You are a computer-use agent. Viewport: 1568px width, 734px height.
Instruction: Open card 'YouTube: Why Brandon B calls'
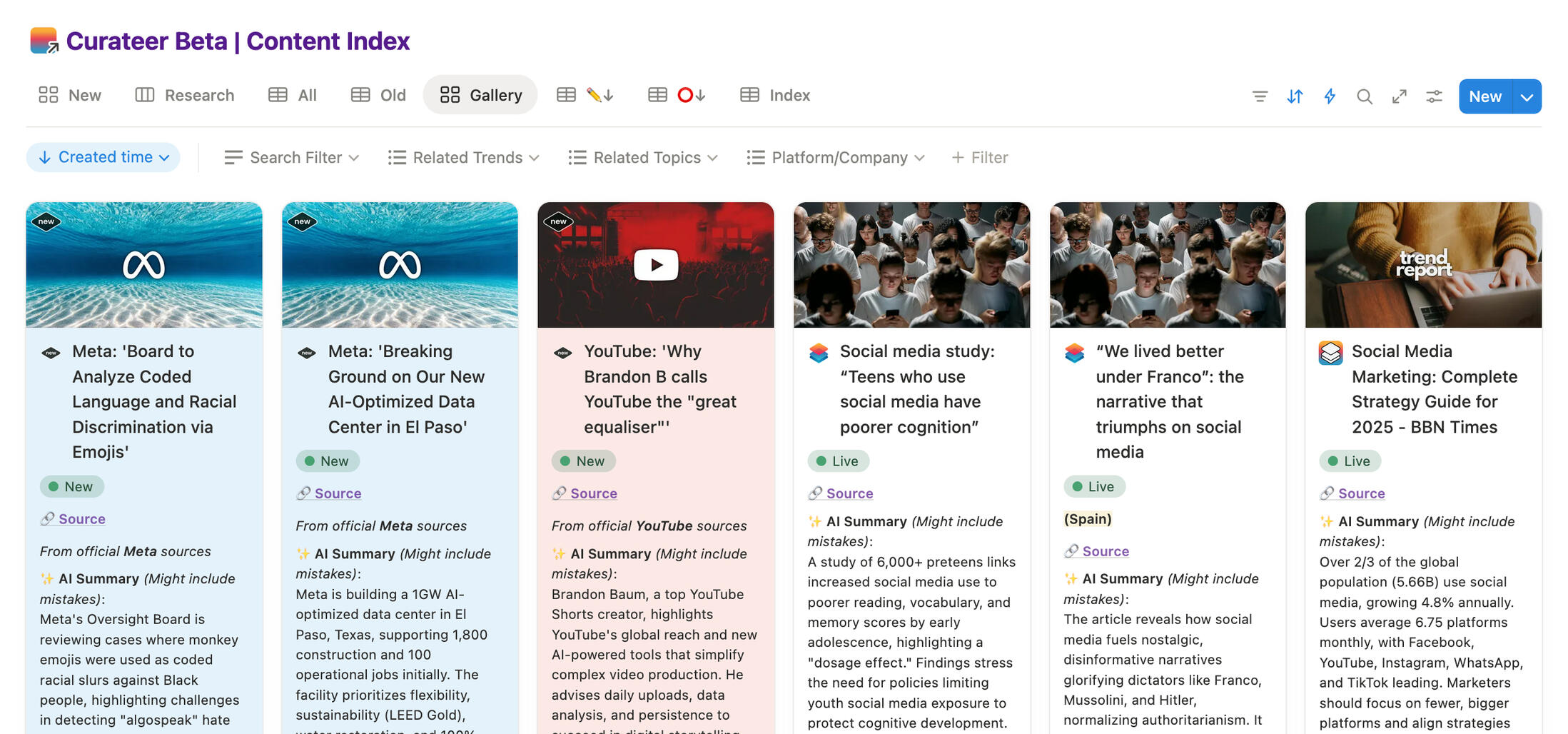pyautogui.click(x=660, y=389)
